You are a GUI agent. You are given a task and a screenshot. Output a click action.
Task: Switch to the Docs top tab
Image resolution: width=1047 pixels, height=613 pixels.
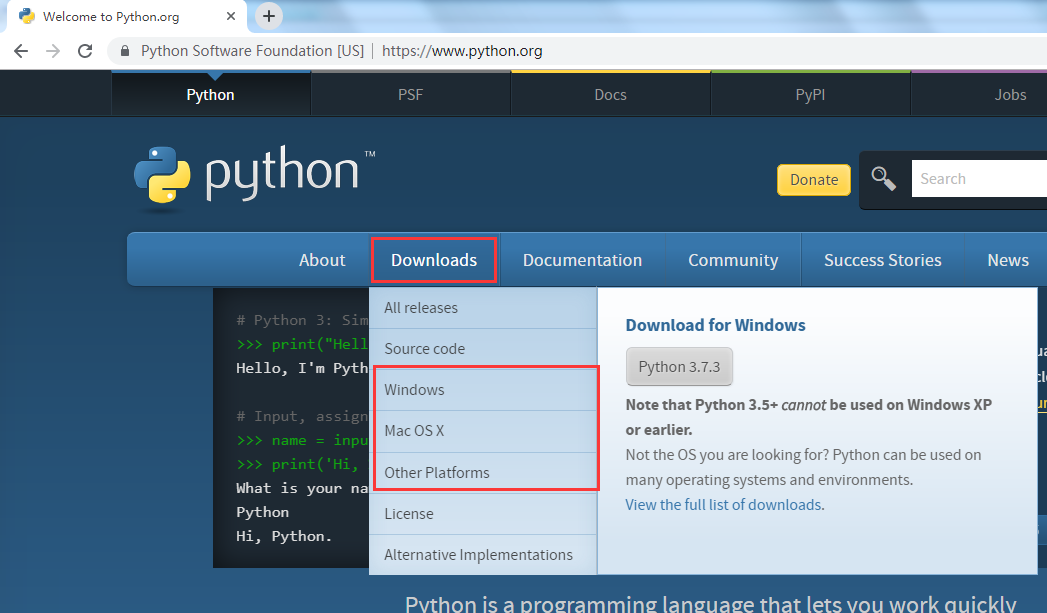(x=610, y=94)
